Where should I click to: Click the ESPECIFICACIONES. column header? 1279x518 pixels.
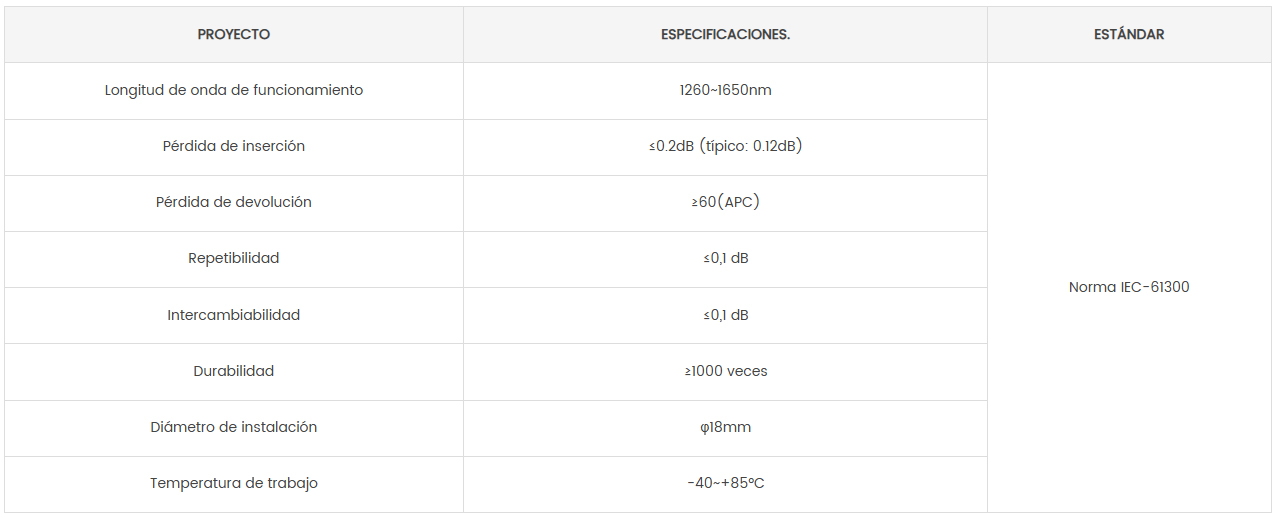[x=725, y=35]
